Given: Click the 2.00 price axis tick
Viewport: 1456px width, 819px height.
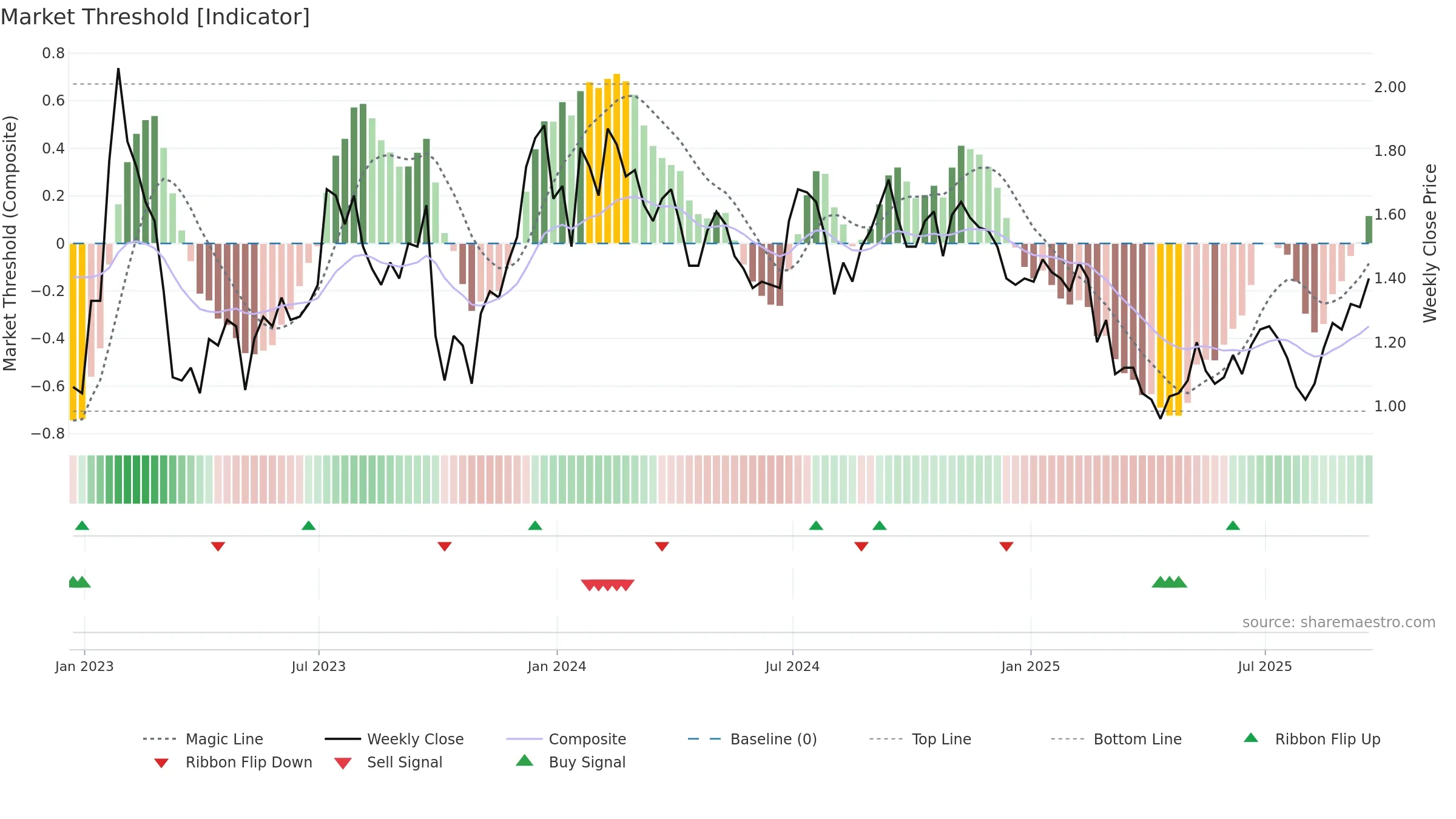Looking at the screenshot, I should click(1390, 87).
